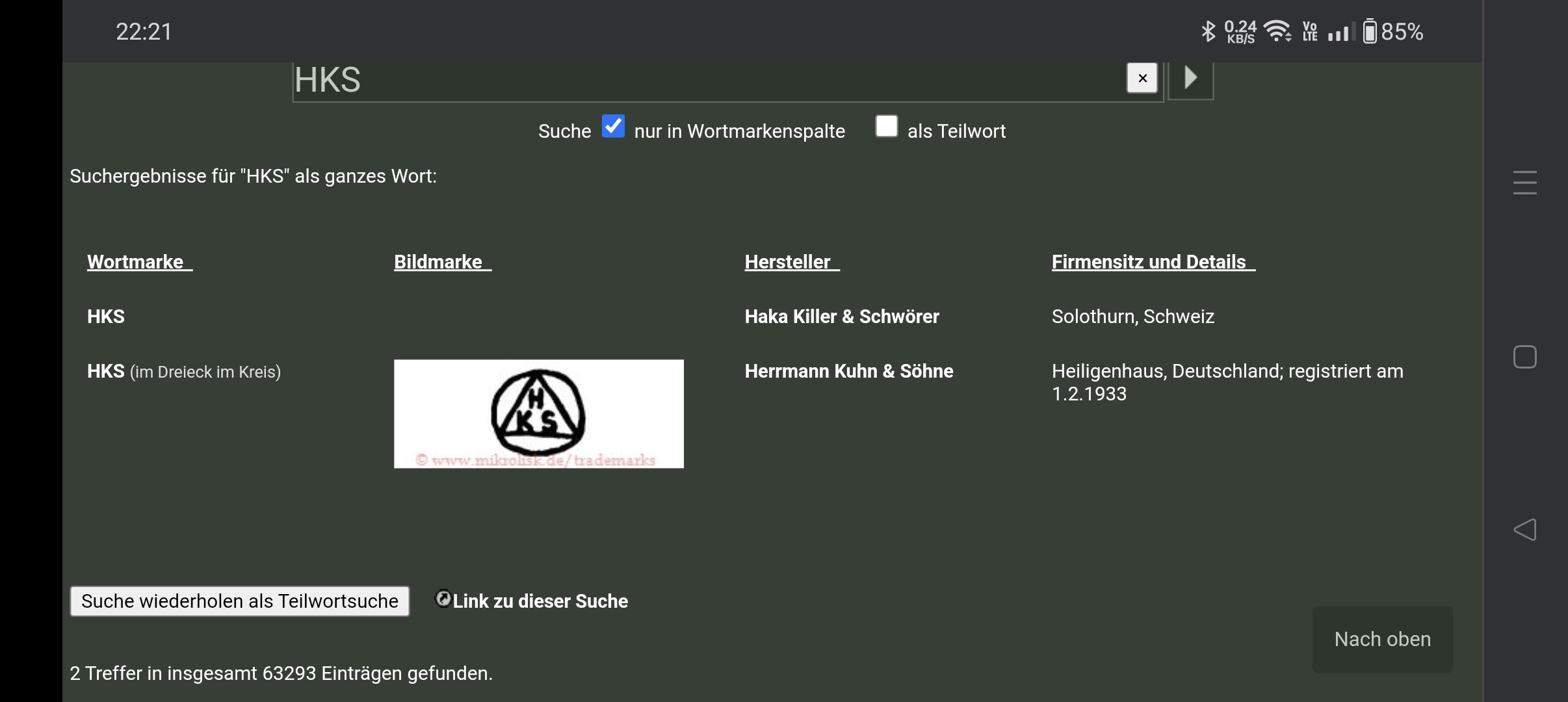Click the link icon beside 'Link zu dieser Suche'
This screenshot has height=702, width=1568.
click(443, 598)
